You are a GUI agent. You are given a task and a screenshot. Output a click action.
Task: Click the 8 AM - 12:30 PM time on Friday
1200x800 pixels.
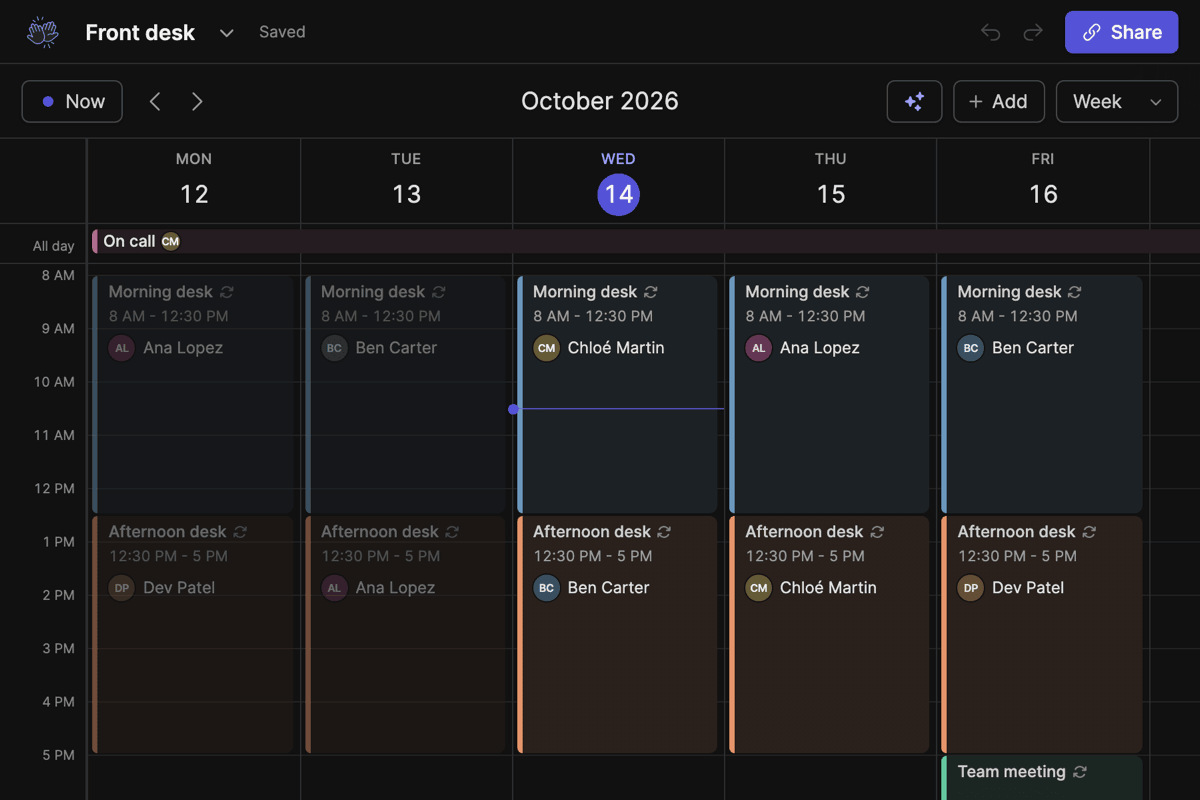[x=1017, y=316]
